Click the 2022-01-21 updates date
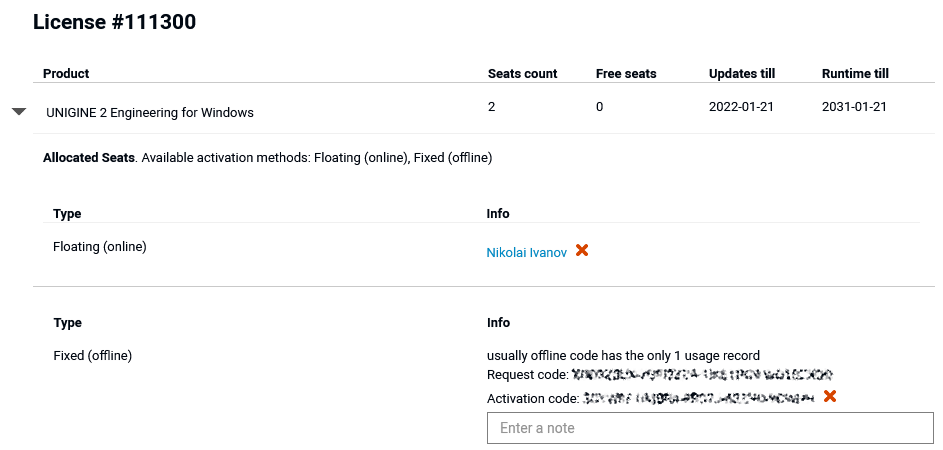 click(x=742, y=107)
